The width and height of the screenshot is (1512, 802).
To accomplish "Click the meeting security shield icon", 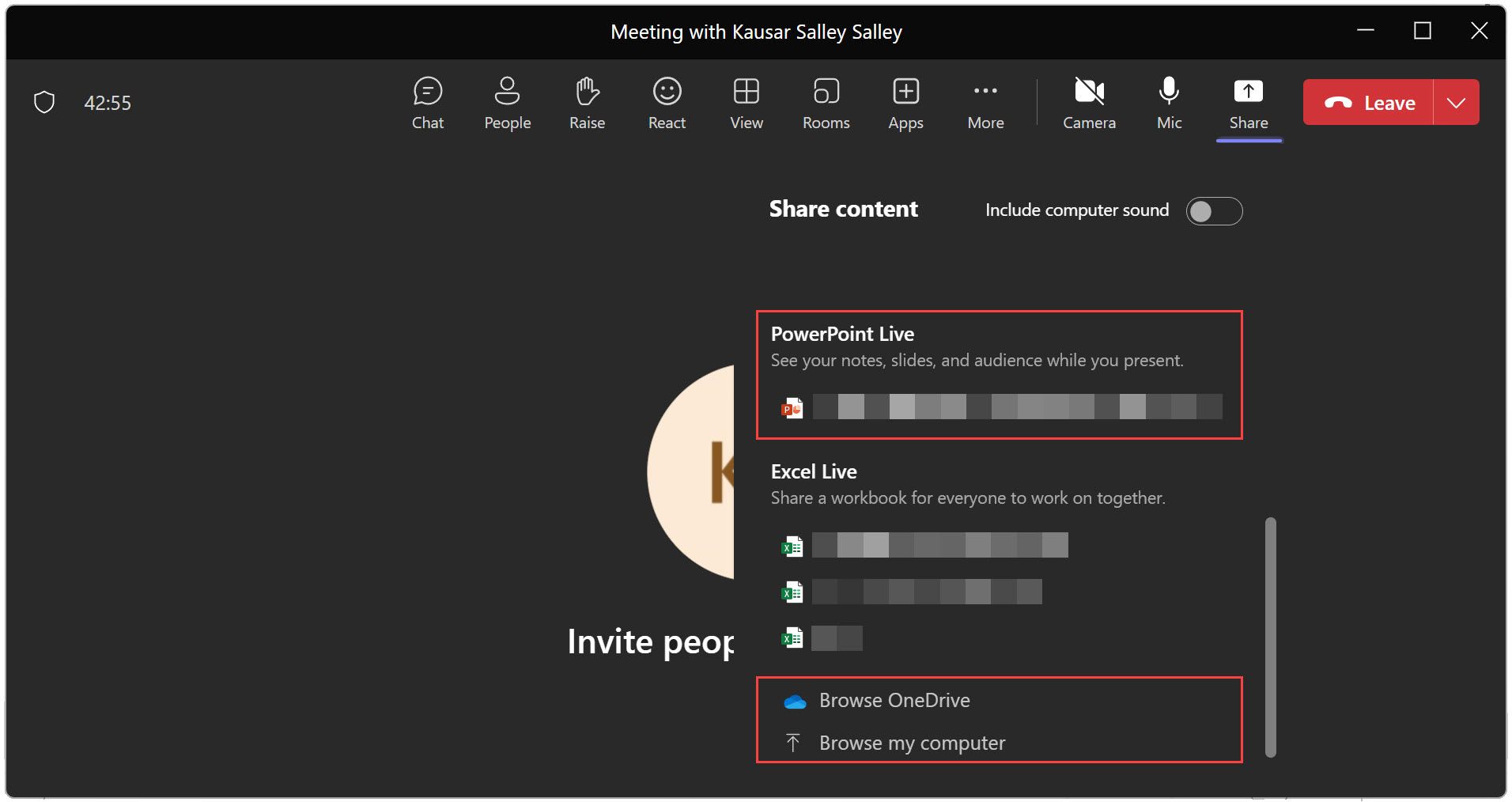I will pos(45,101).
